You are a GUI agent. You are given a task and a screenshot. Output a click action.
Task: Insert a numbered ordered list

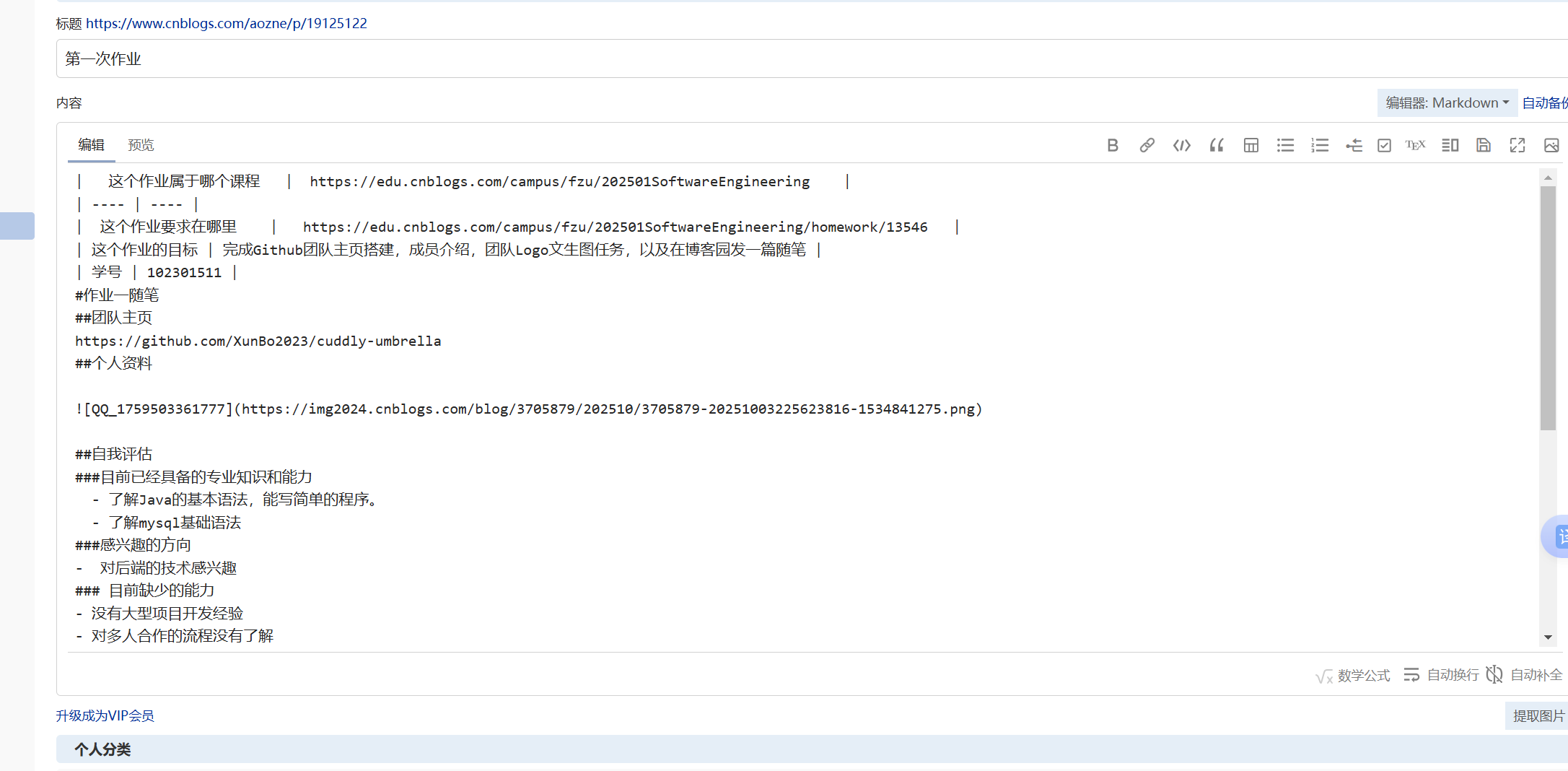(x=1320, y=145)
